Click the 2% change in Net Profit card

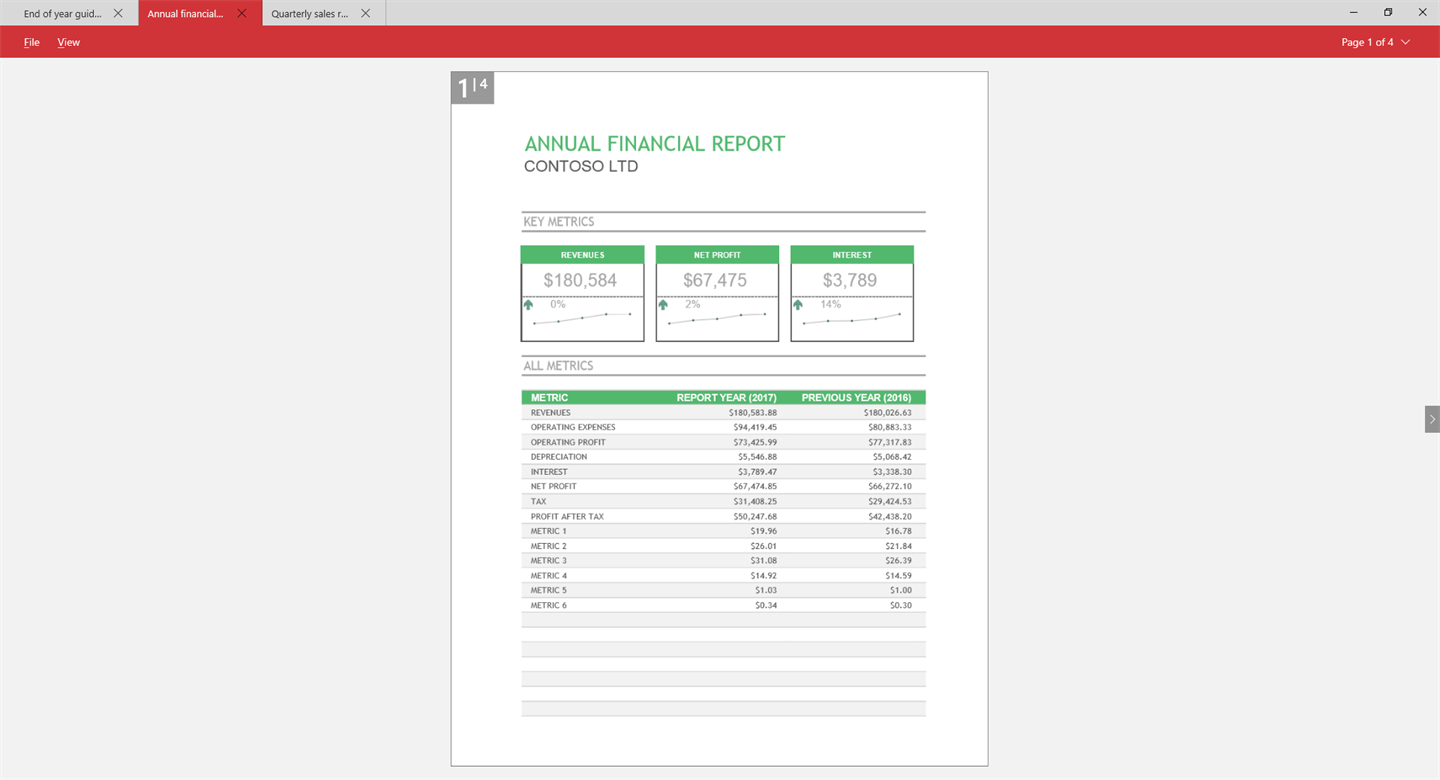[692, 304]
